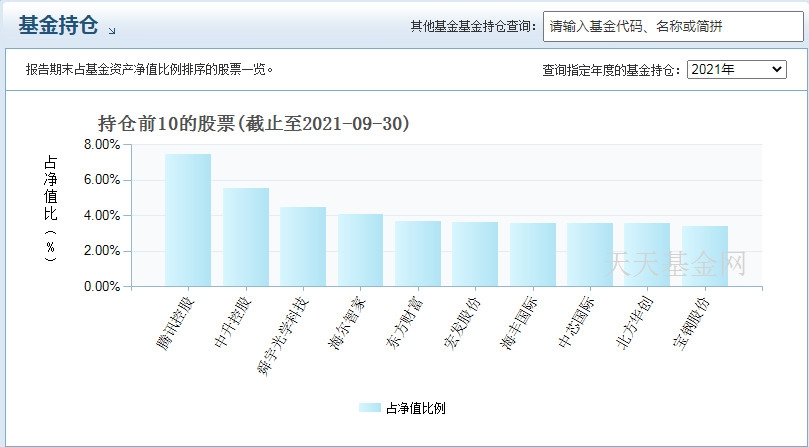Click the 海尔智家 bar
The image size is (809, 447).
[x=360, y=250]
